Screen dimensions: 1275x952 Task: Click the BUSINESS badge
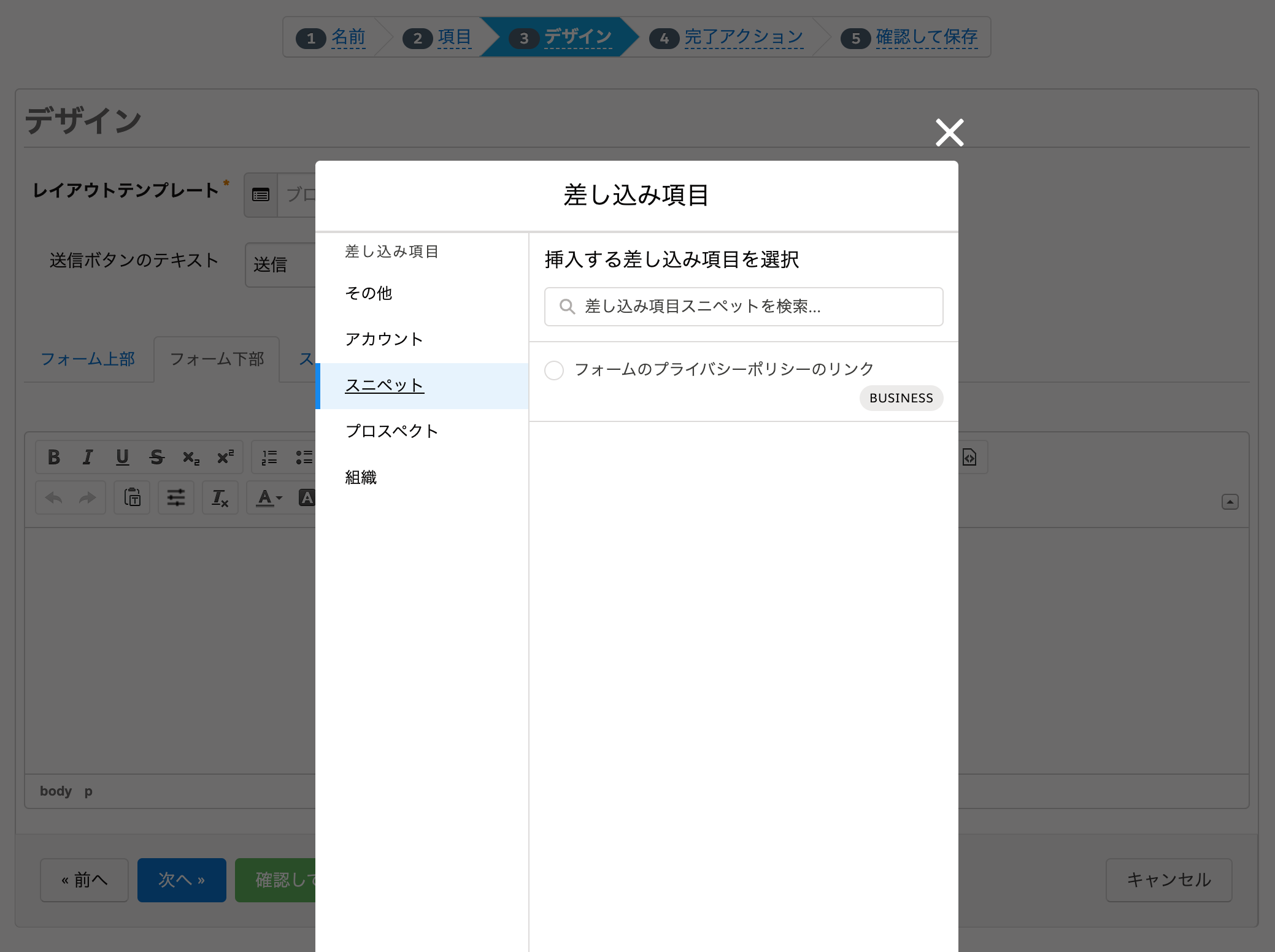(901, 398)
